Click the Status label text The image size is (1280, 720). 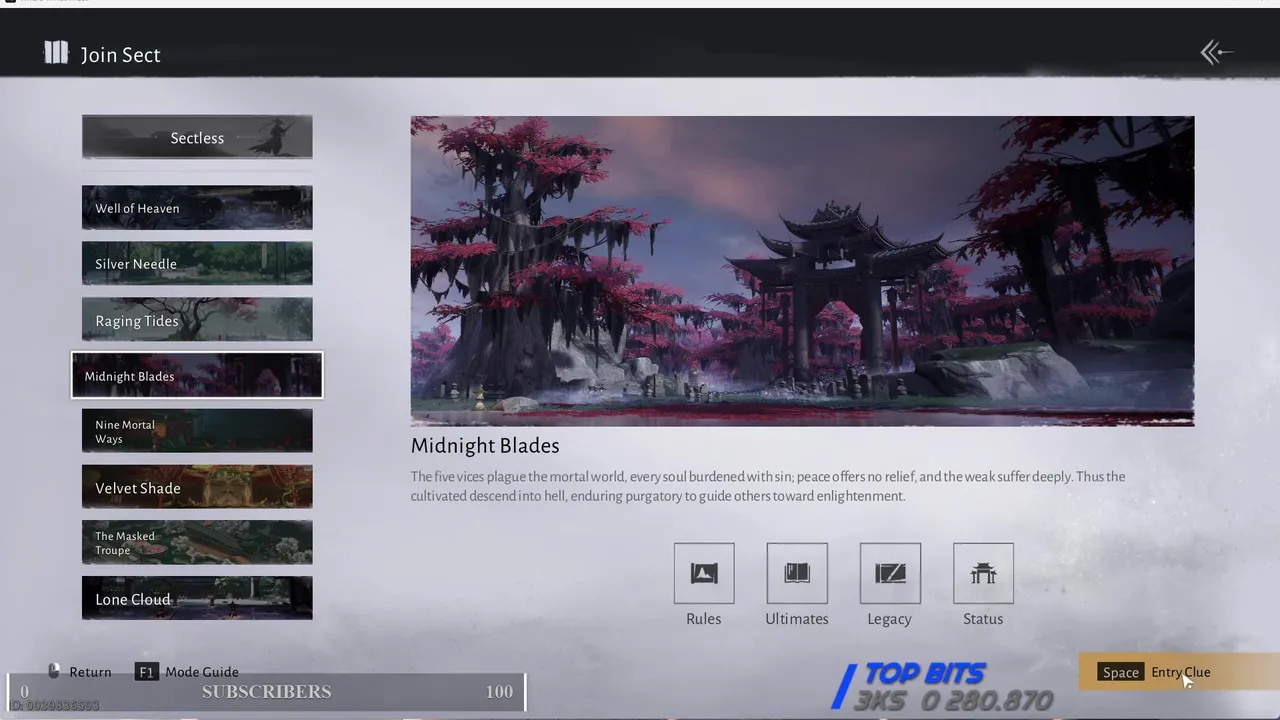pos(983,619)
